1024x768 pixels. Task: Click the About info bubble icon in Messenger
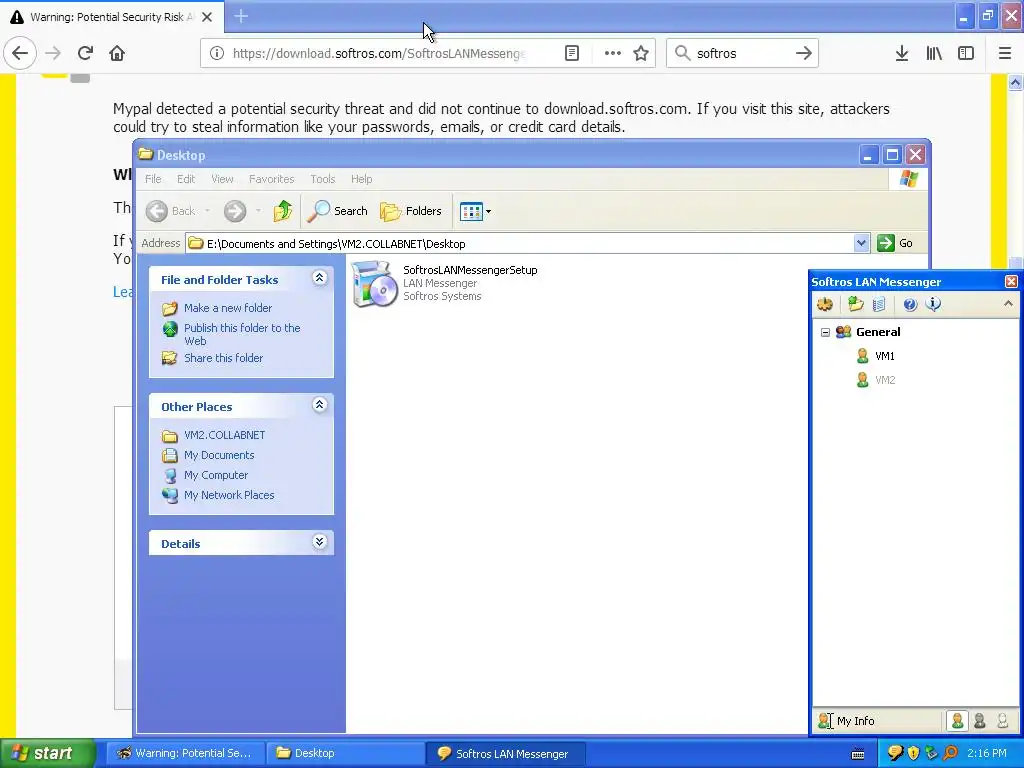[x=934, y=304]
